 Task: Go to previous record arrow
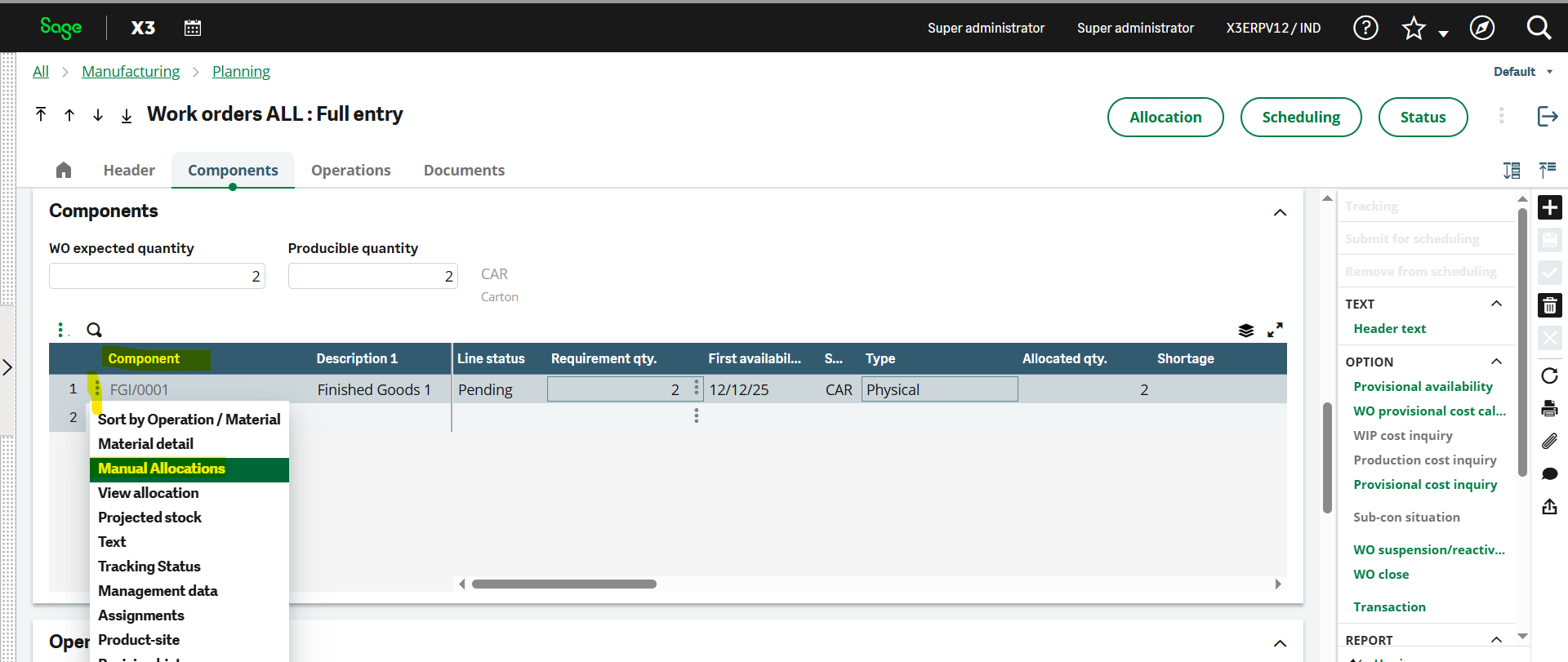point(69,115)
